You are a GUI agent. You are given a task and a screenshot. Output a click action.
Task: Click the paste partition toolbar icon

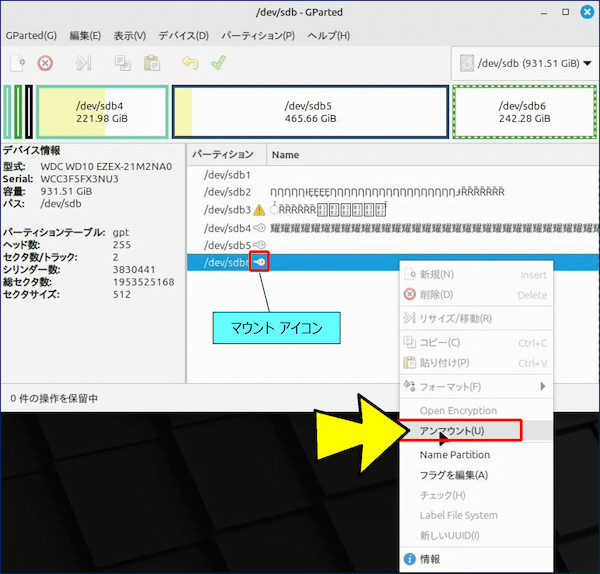(151, 63)
